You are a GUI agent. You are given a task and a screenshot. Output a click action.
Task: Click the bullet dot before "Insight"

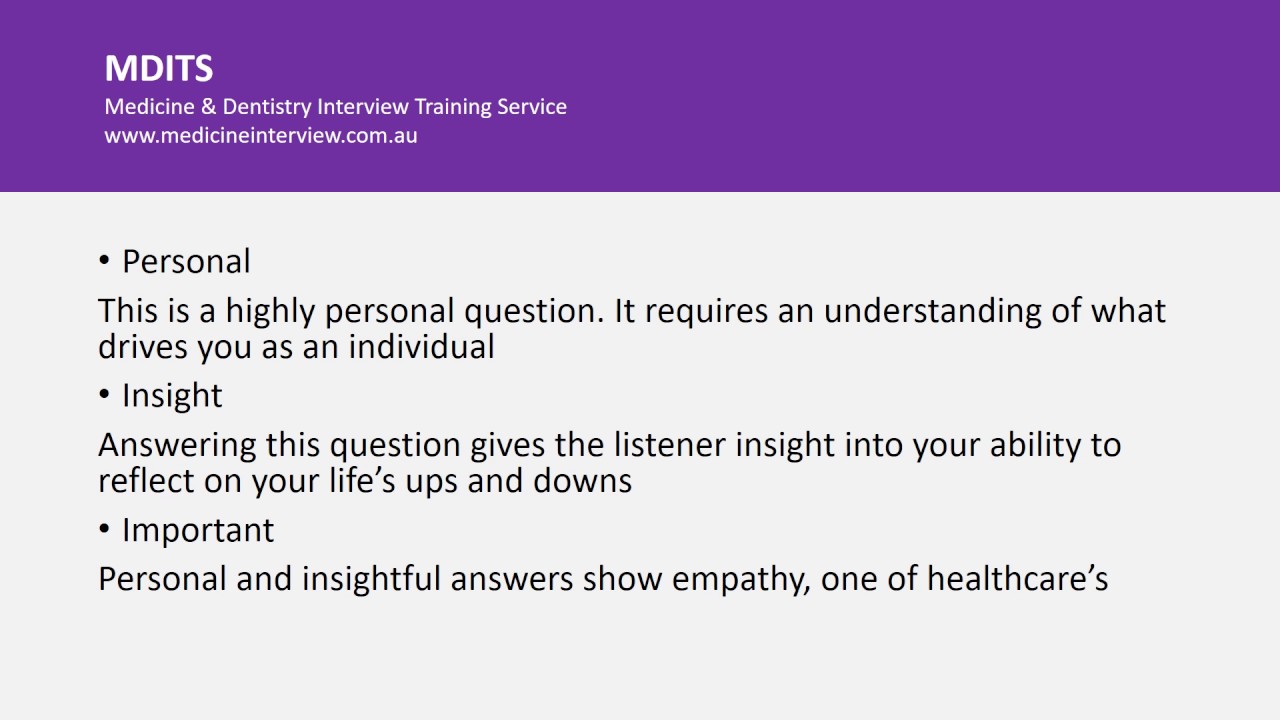point(104,396)
